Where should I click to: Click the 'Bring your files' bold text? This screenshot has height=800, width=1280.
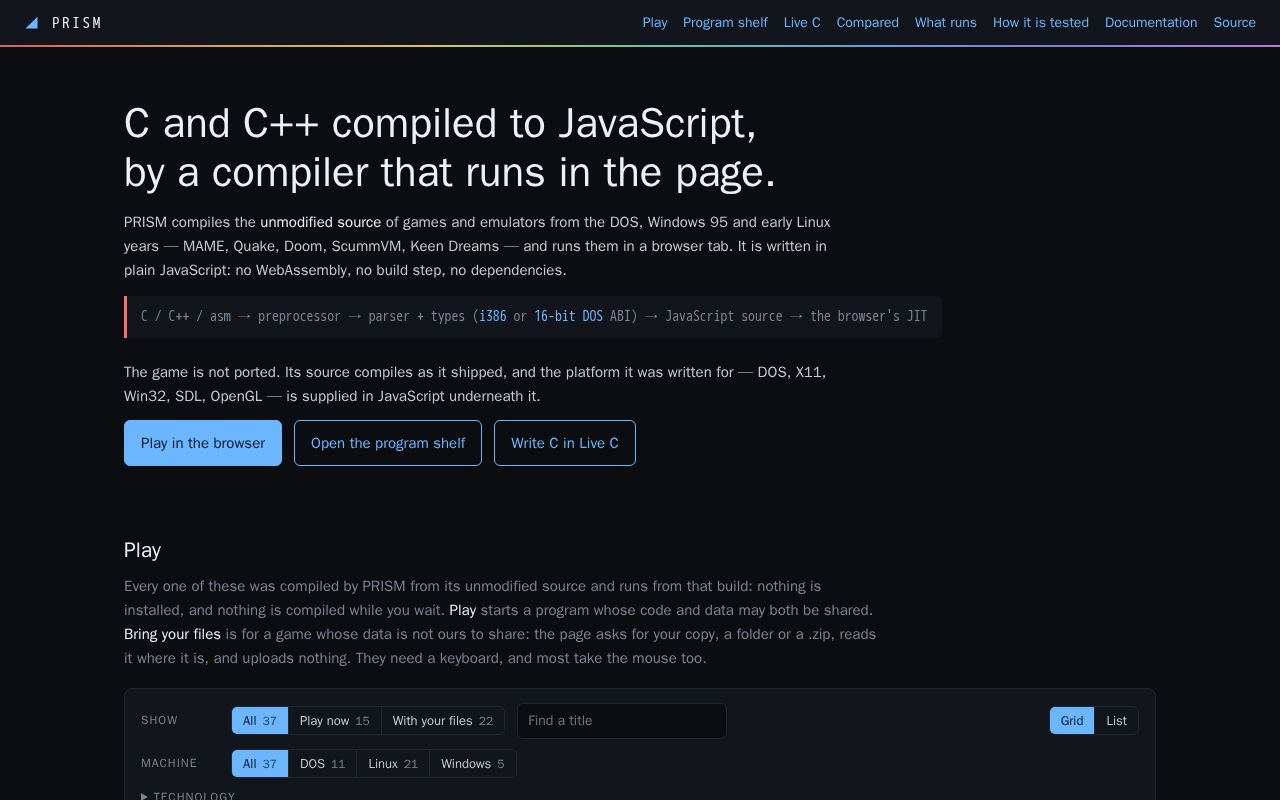tap(172, 634)
